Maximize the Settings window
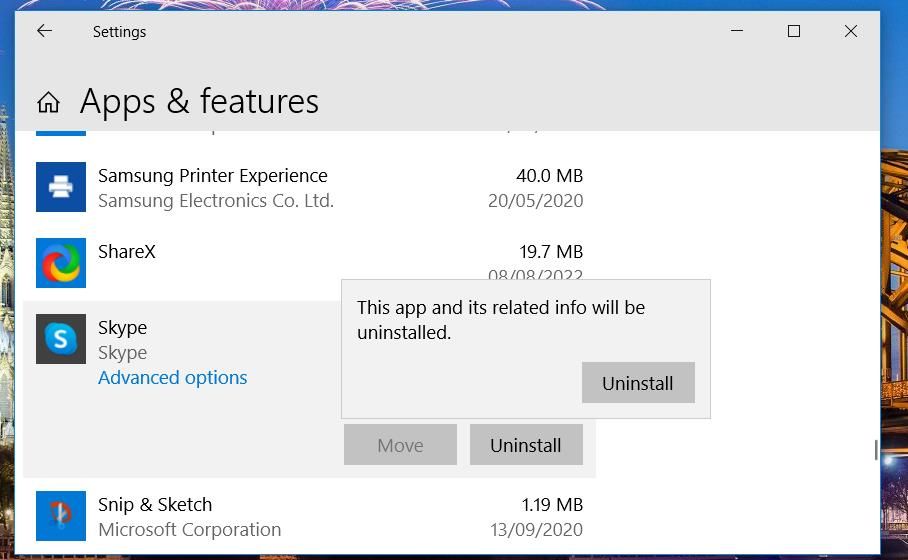Image resolution: width=908 pixels, height=560 pixels. [x=794, y=31]
